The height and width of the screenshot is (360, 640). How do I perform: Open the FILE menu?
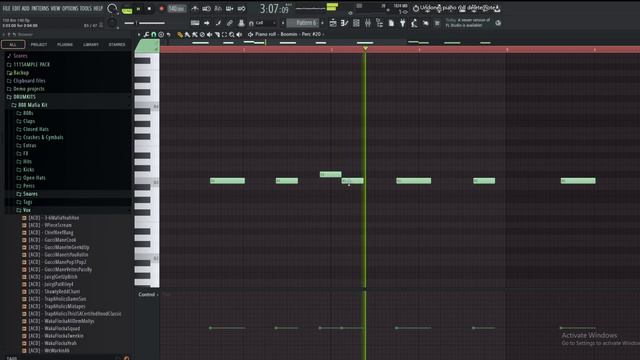point(6,8)
